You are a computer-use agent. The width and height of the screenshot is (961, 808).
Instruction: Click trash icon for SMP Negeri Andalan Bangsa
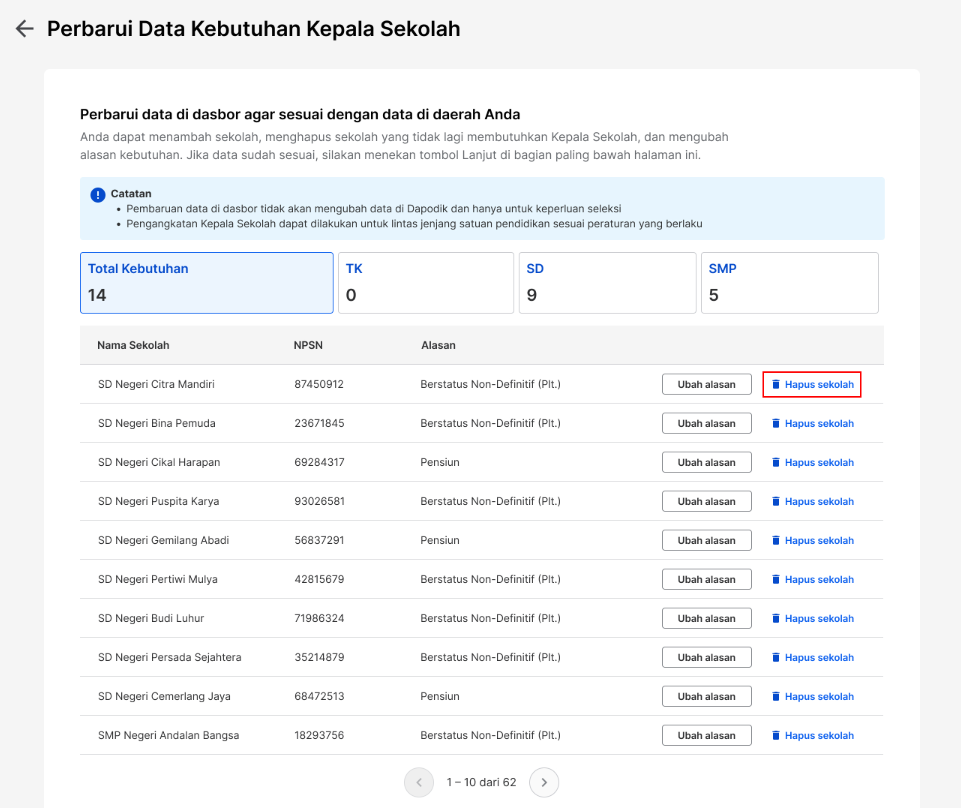tap(775, 735)
